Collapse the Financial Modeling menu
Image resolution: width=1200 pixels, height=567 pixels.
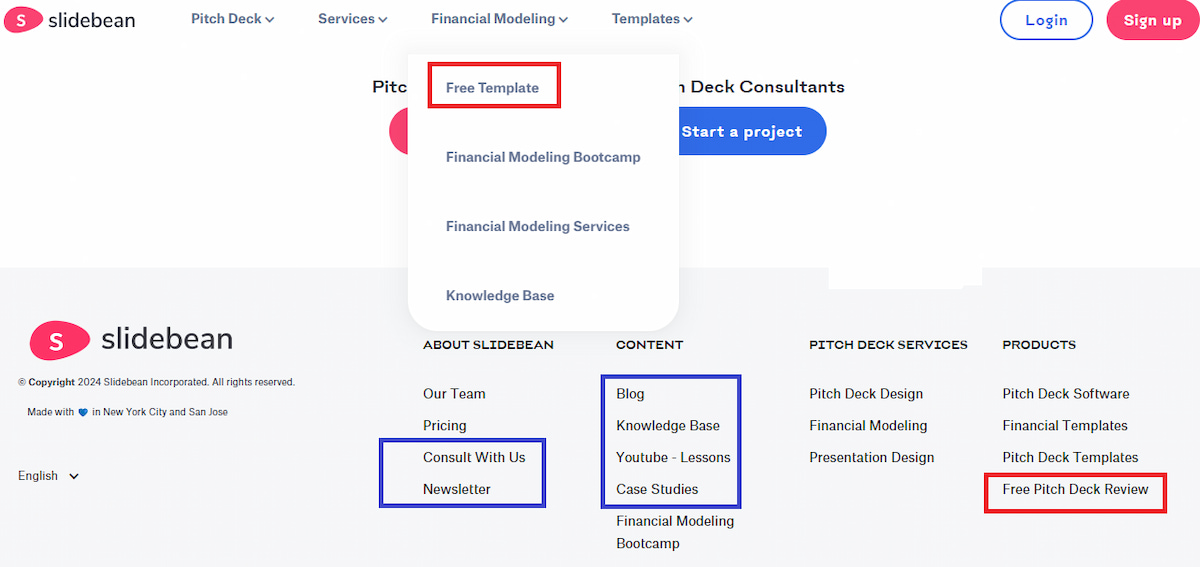click(499, 19)
